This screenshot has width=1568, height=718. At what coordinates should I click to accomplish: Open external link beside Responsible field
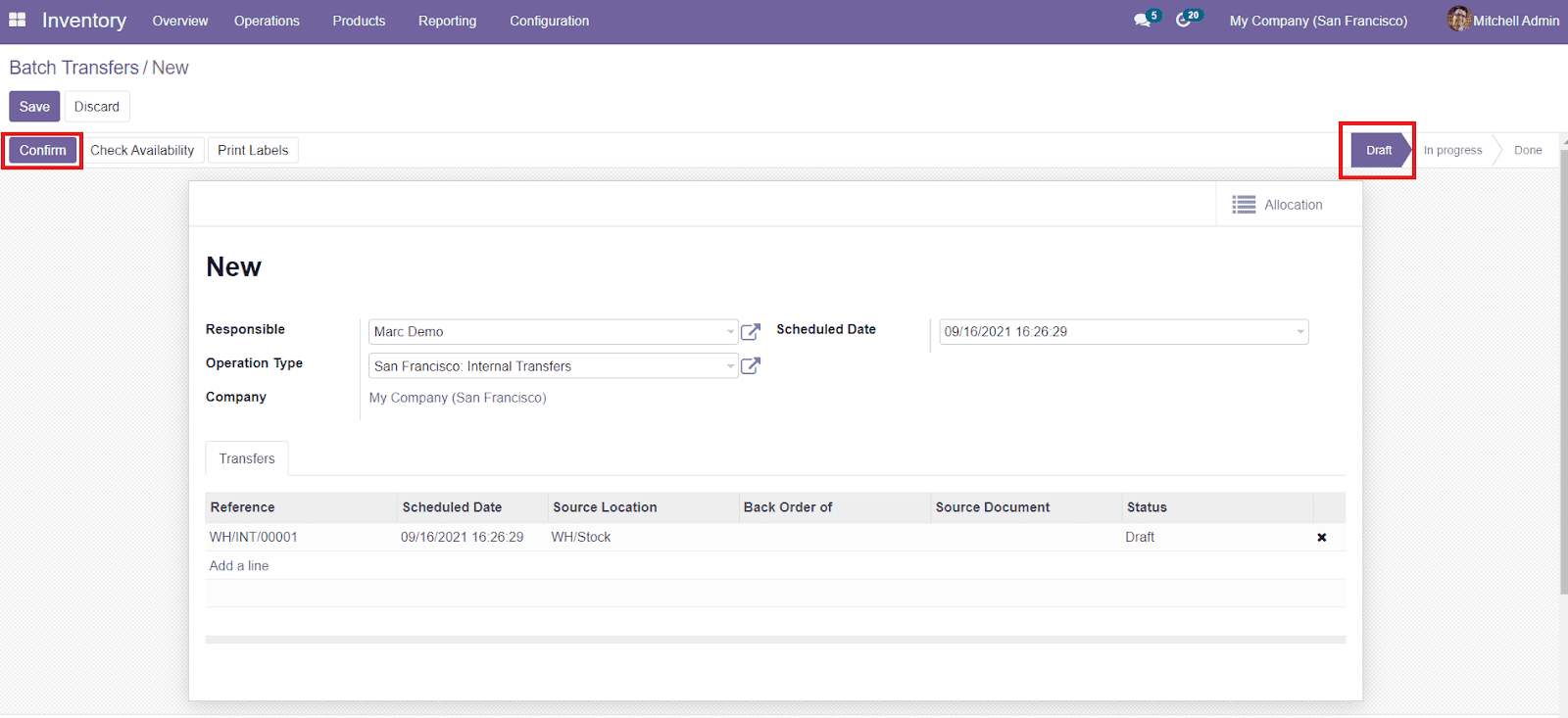(751, 332)
